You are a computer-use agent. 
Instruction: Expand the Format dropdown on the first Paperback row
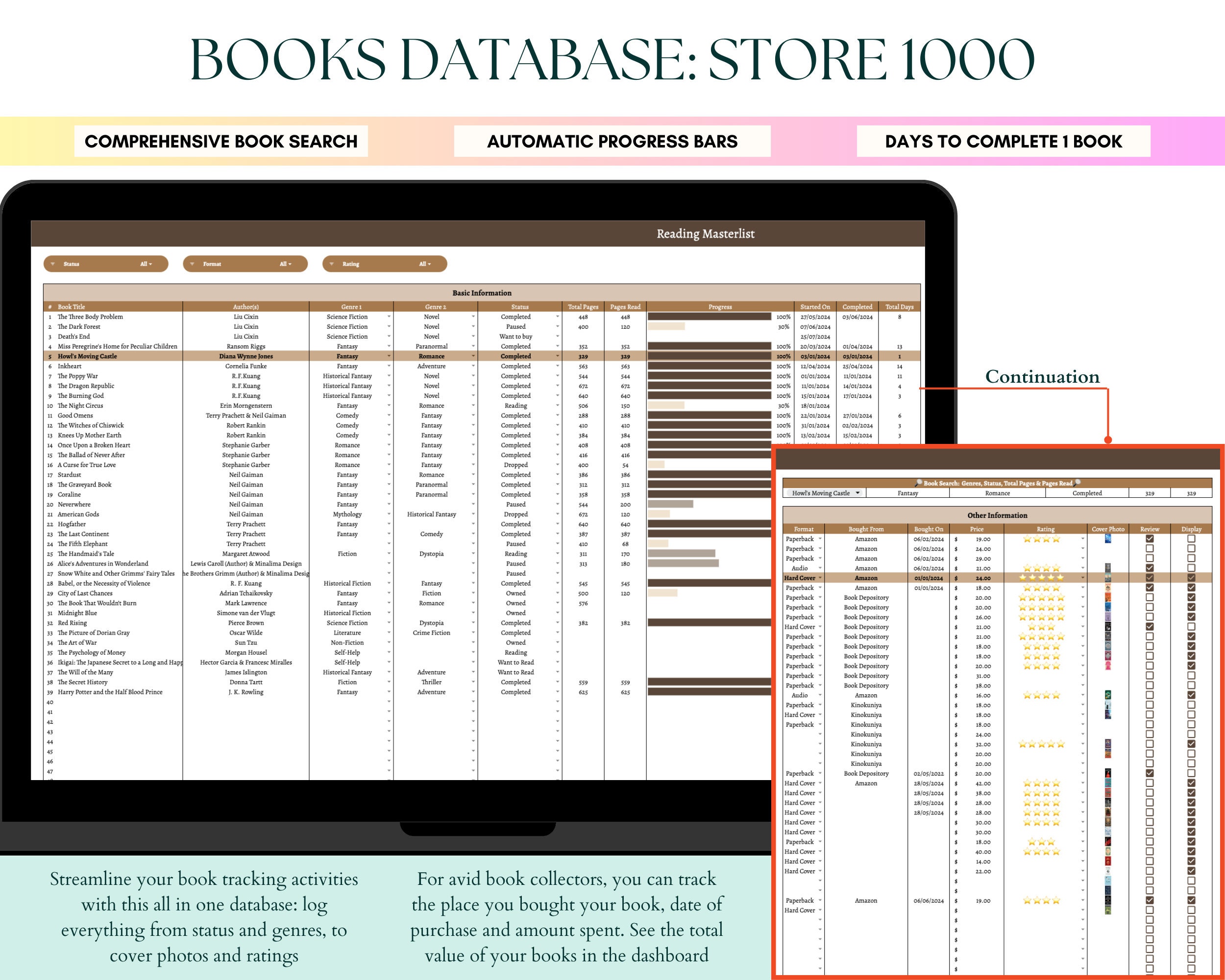(x=821, y=539)
